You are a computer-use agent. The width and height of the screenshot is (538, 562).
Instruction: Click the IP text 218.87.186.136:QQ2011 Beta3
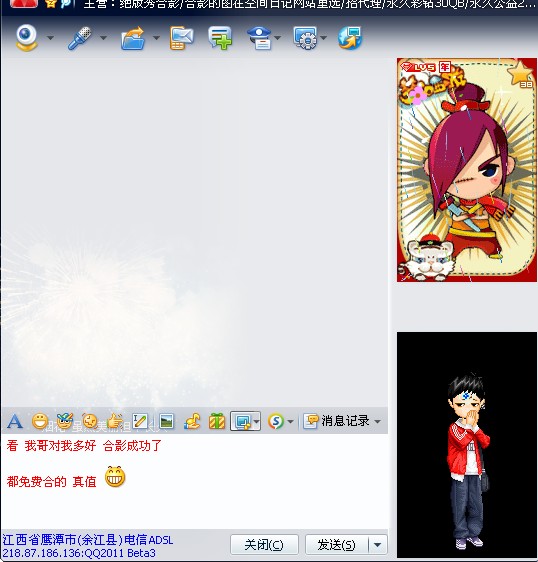pyautogui.click(x=79, y=553)
